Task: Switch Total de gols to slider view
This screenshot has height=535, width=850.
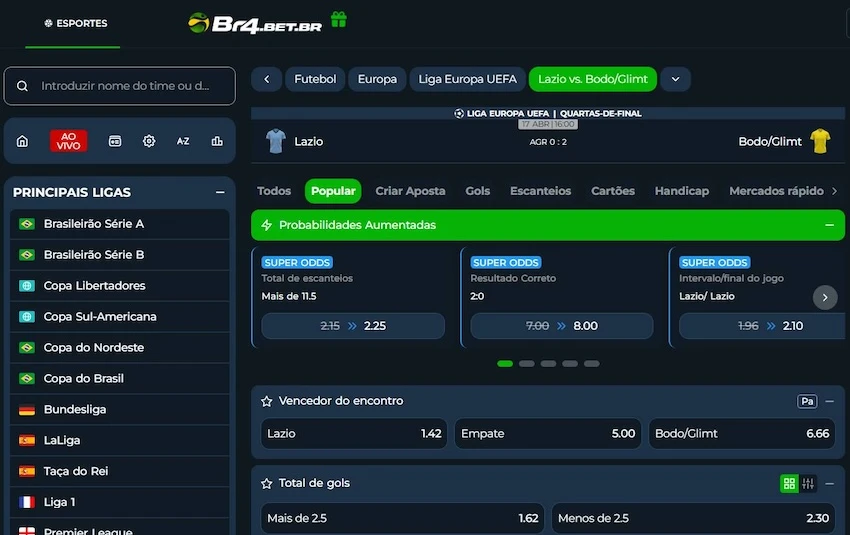Action: (808, 484)
